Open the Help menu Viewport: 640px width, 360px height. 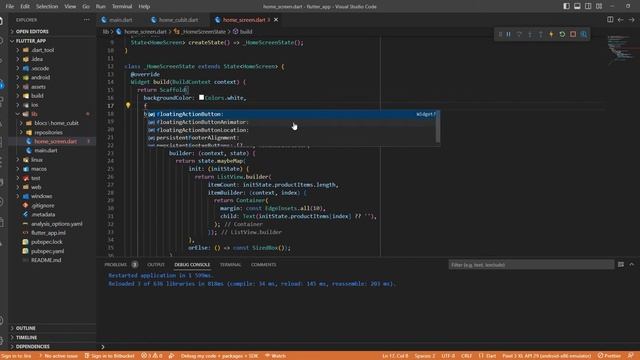tap(144, 6)
